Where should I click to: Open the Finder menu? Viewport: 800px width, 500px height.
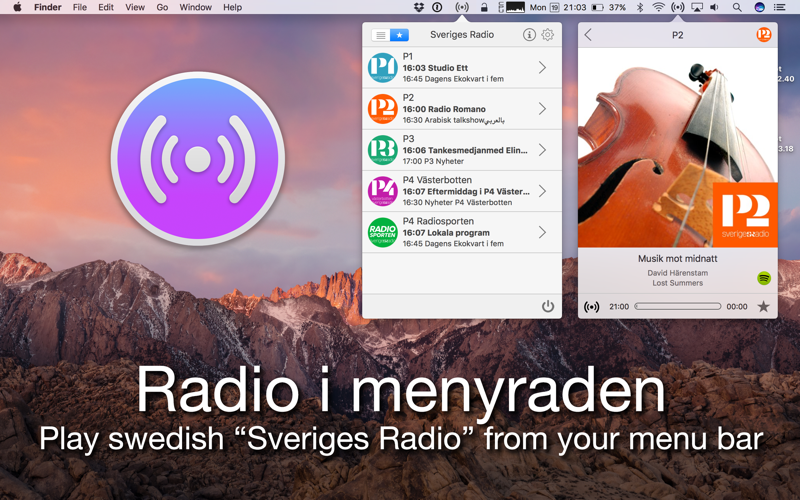click(x=47, y=7)
